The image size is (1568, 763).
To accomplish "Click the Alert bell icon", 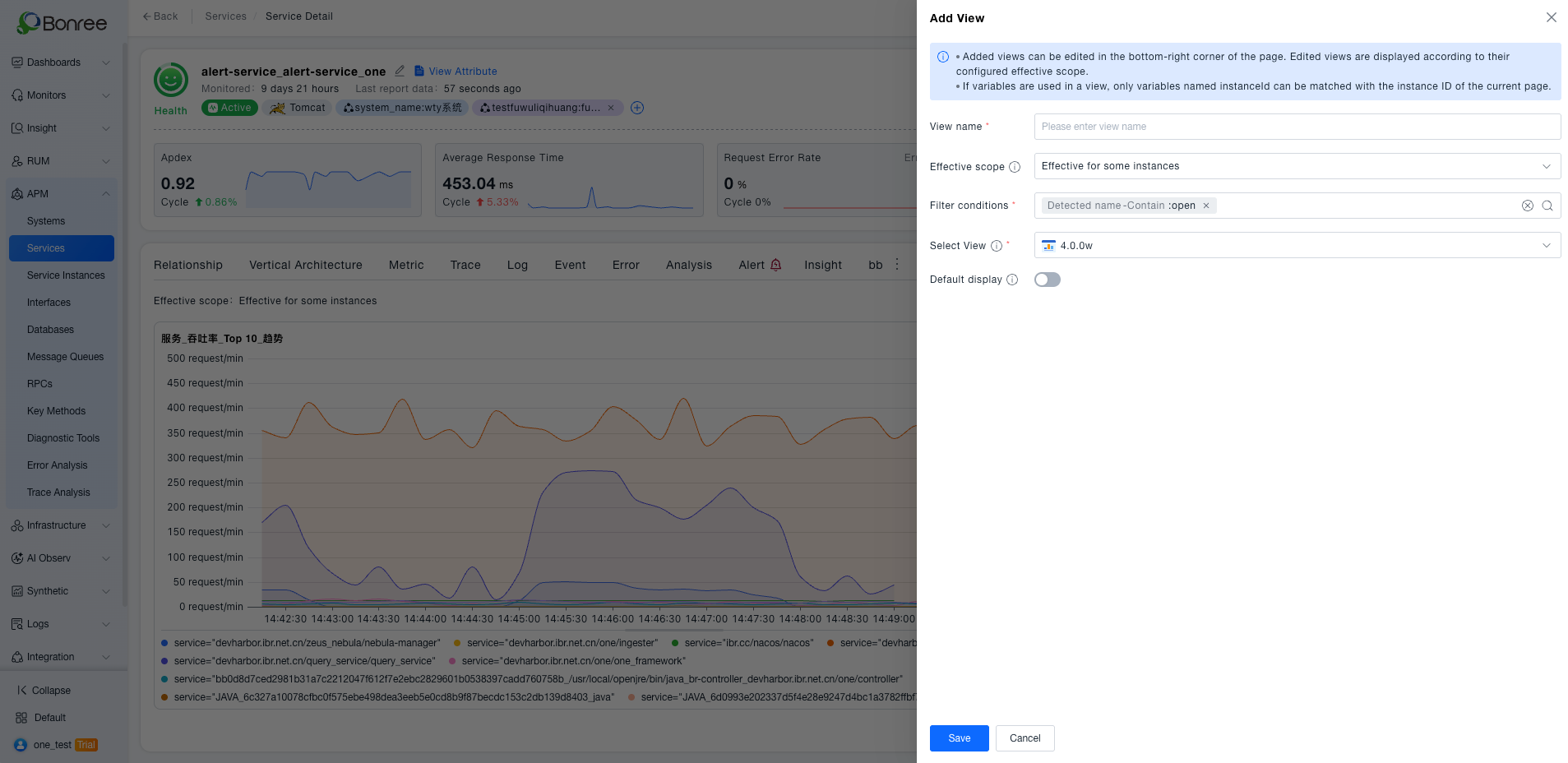I will (776, 265).
